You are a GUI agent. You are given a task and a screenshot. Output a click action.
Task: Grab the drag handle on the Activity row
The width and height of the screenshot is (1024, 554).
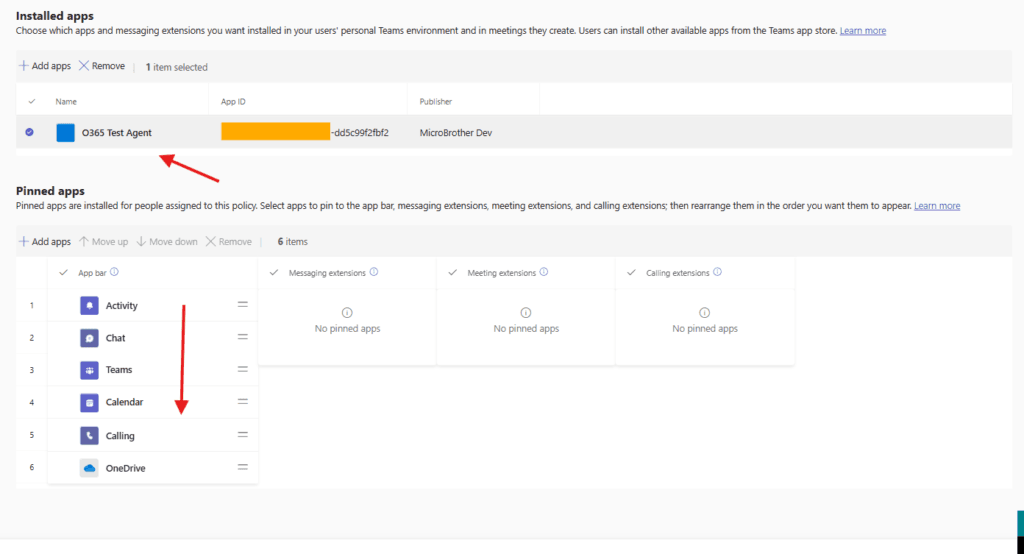click(242, 305)
